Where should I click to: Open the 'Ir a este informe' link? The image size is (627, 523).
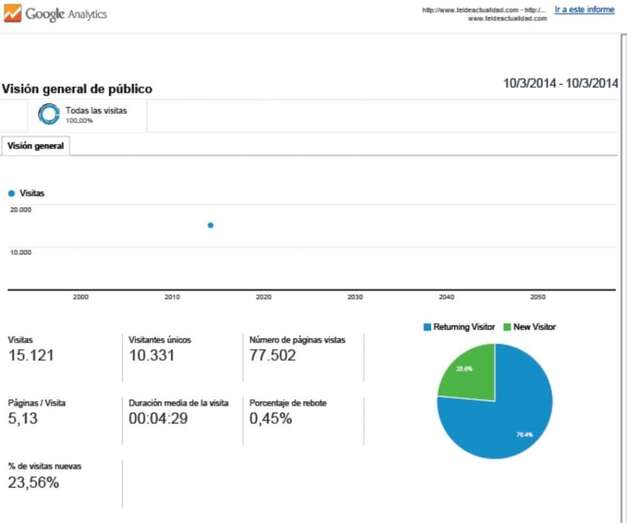584,10
